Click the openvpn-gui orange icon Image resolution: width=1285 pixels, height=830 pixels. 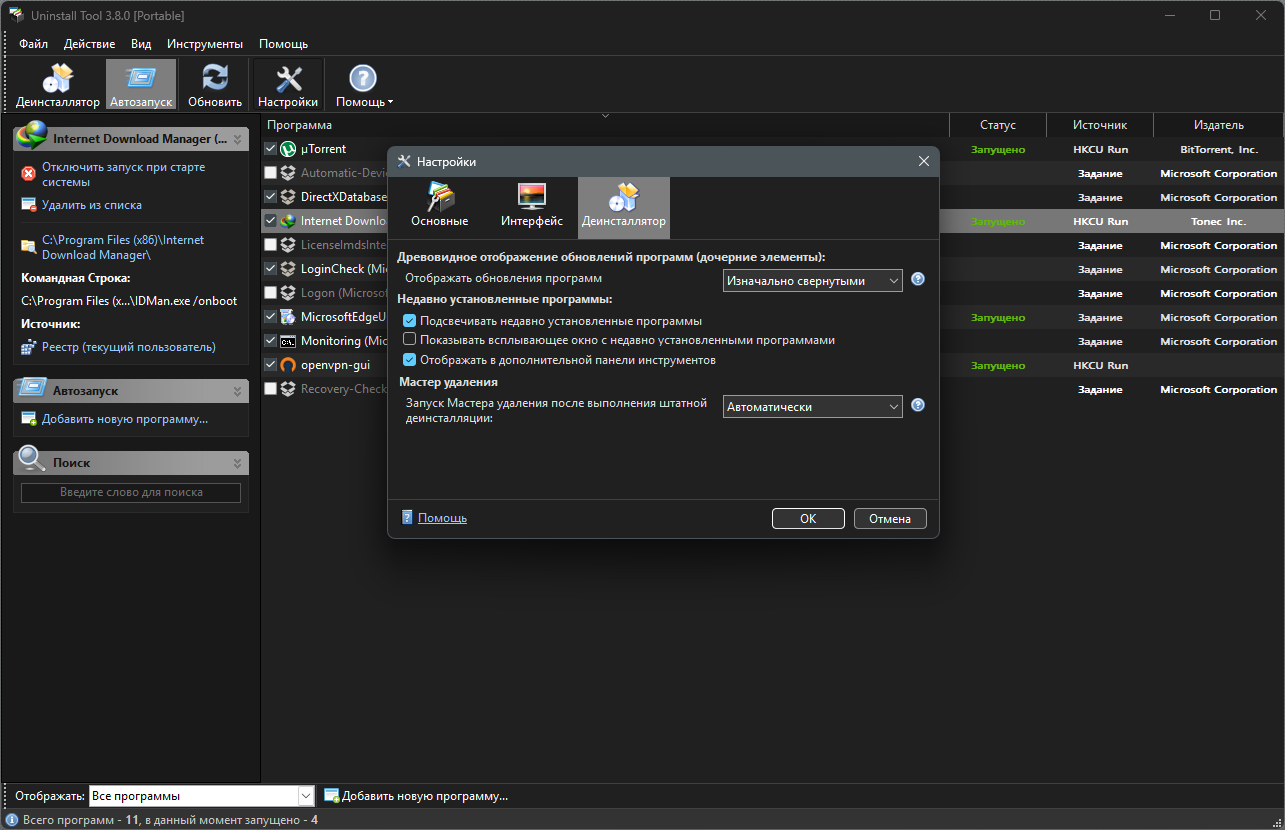tap(288, 365)
